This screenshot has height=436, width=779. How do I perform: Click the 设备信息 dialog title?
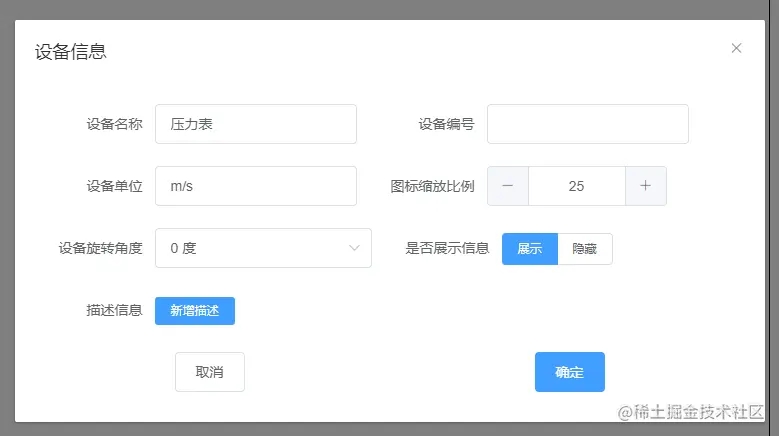pos(71,52)
